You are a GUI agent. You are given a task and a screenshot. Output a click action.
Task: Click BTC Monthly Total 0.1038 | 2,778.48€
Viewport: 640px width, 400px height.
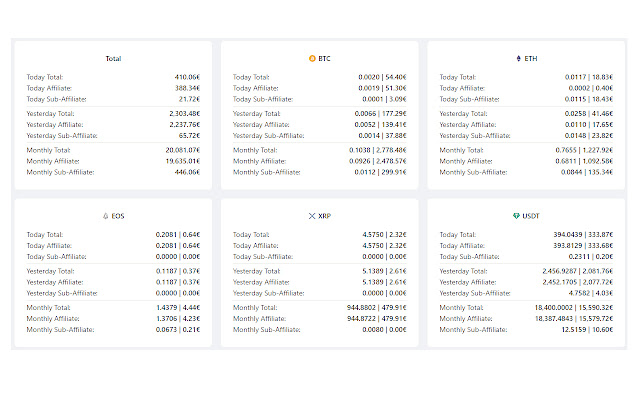(378, 150)
